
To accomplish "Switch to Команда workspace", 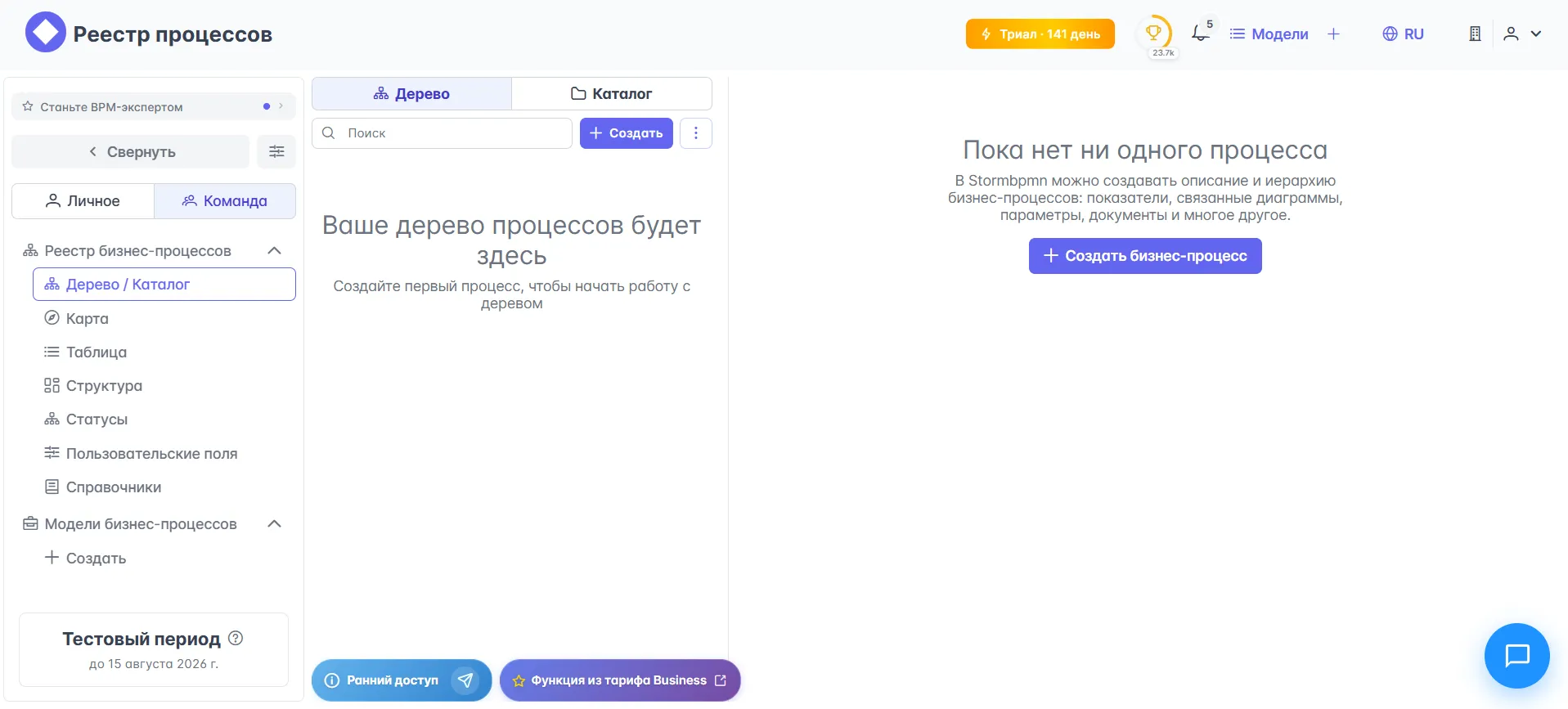I will [x=225, y=201].
